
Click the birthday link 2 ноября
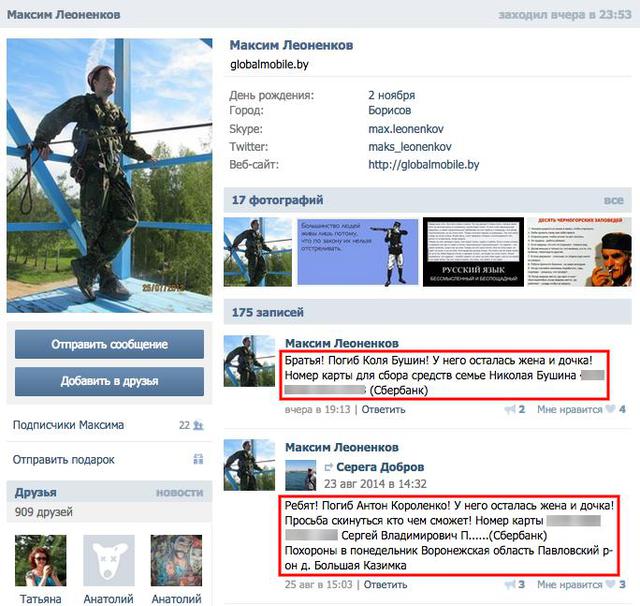391,95
